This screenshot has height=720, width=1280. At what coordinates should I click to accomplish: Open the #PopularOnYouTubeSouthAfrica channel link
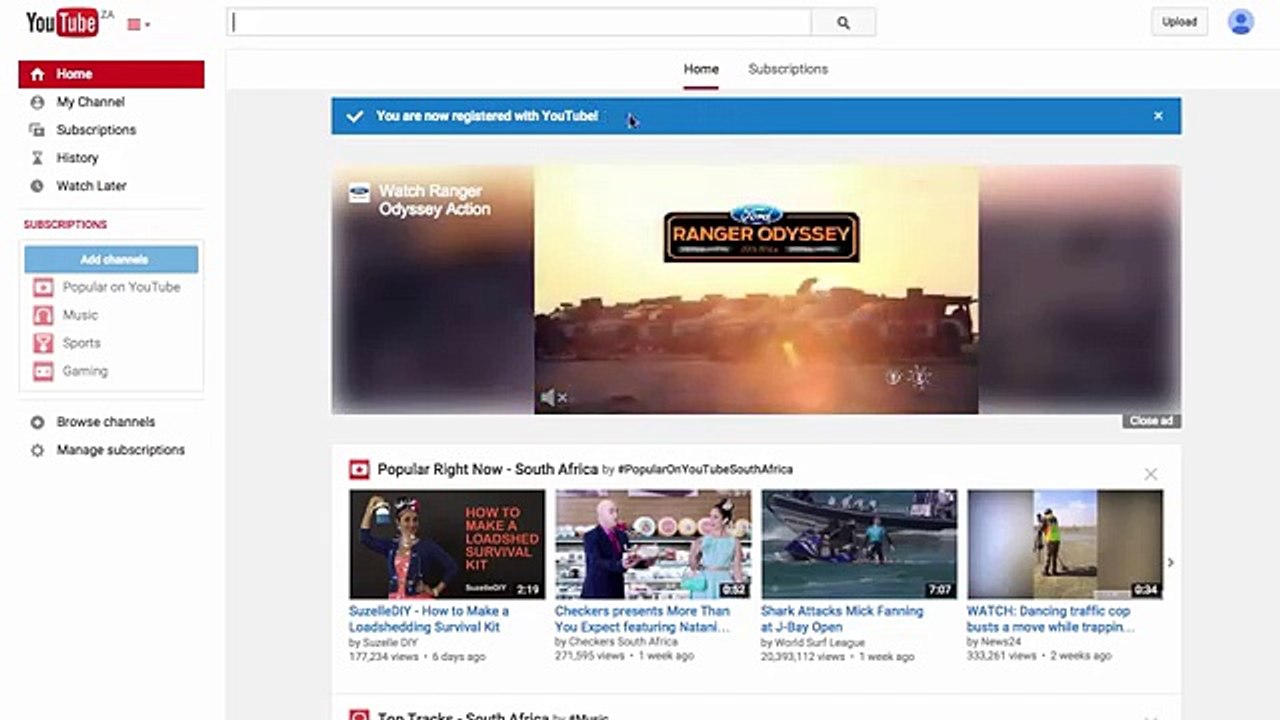pyautogui.click(x=705, y=469)
